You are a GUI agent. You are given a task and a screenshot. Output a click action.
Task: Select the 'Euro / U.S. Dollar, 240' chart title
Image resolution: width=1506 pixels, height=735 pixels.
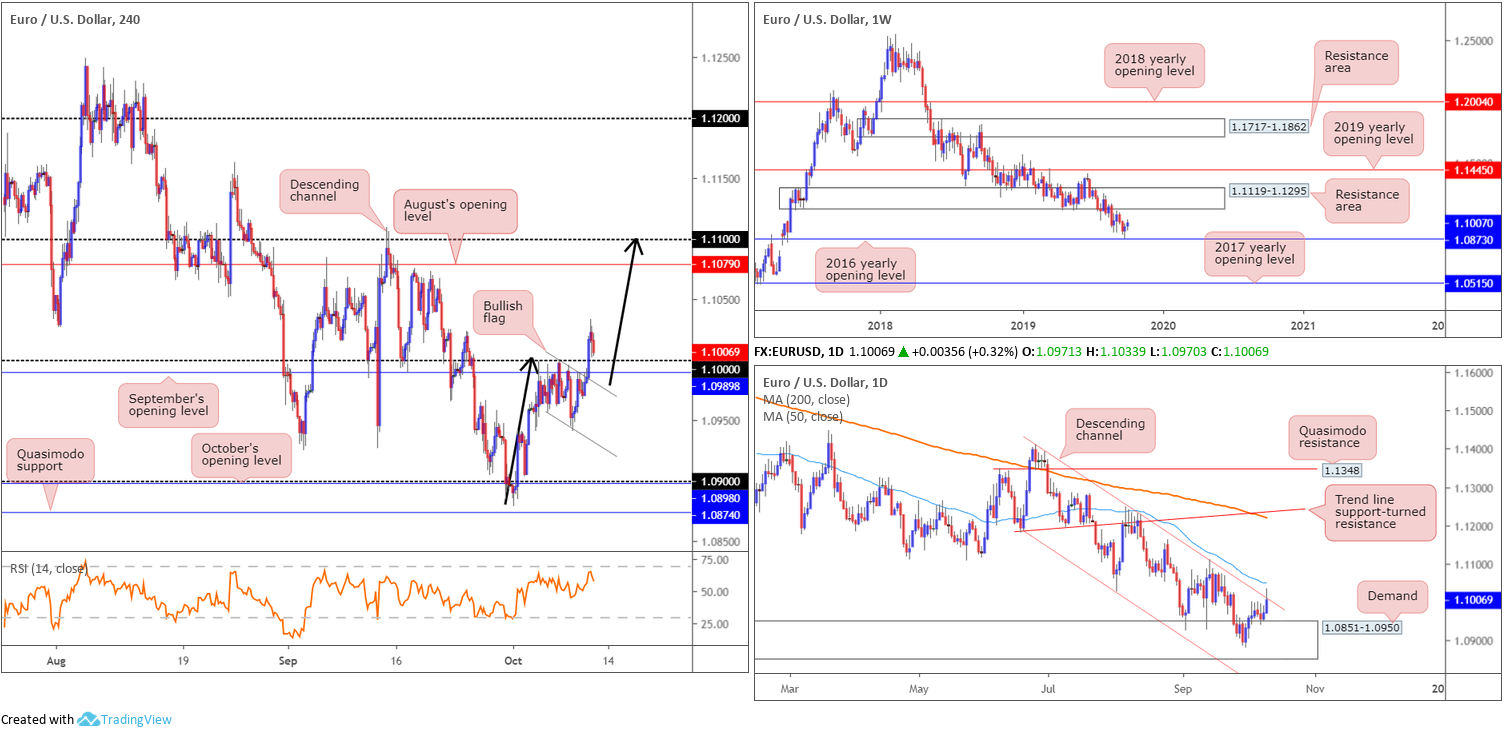point(75,18)
